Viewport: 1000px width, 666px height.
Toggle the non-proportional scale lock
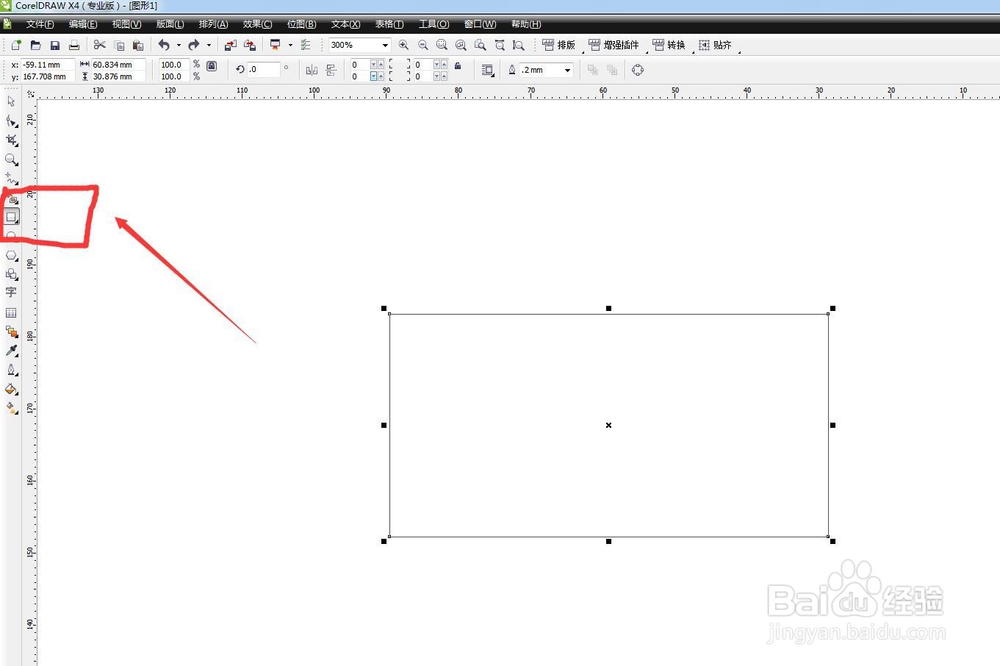pyautogui.click(x=212, y=66)
